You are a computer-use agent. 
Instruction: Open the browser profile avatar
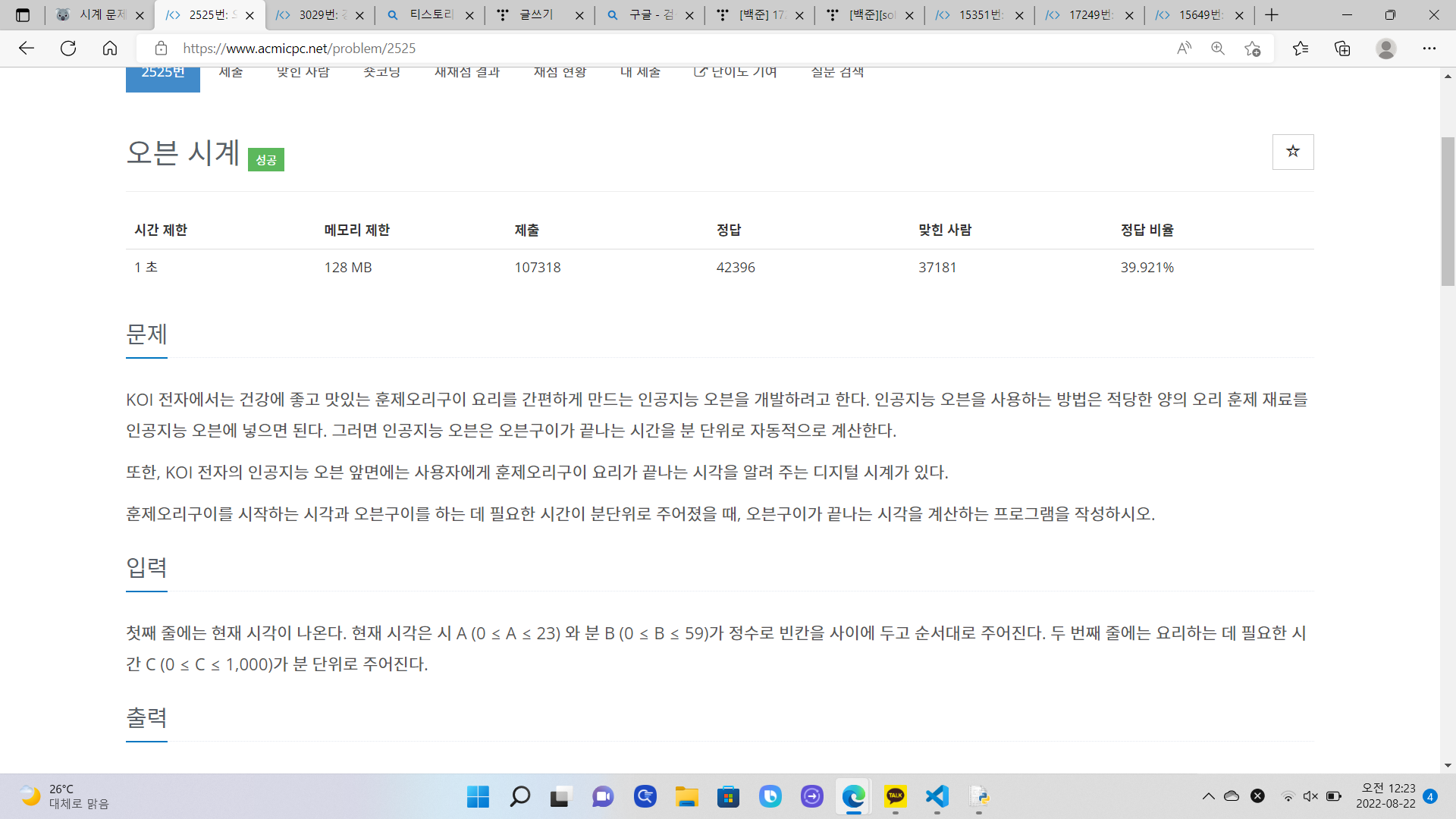pos(1385,49)
